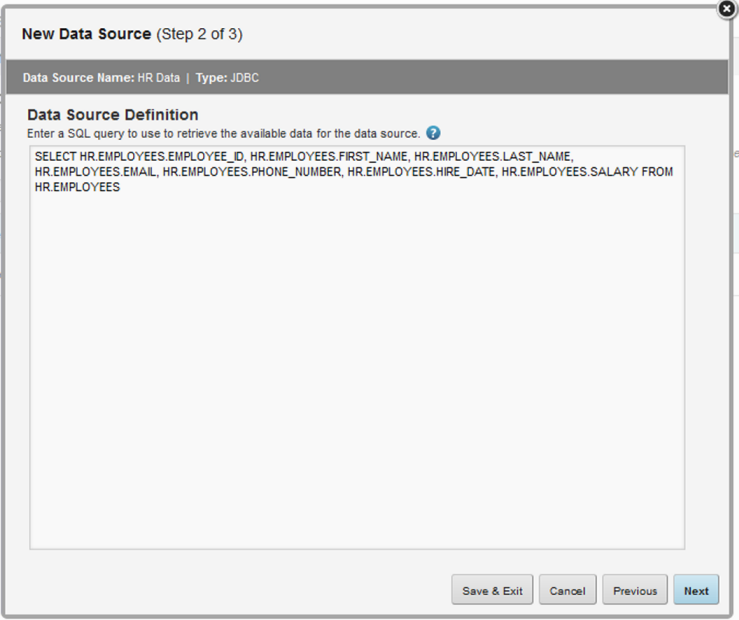
Task: Click the last-line HR.EMPLOYEES table name
Action: point(77,188)
